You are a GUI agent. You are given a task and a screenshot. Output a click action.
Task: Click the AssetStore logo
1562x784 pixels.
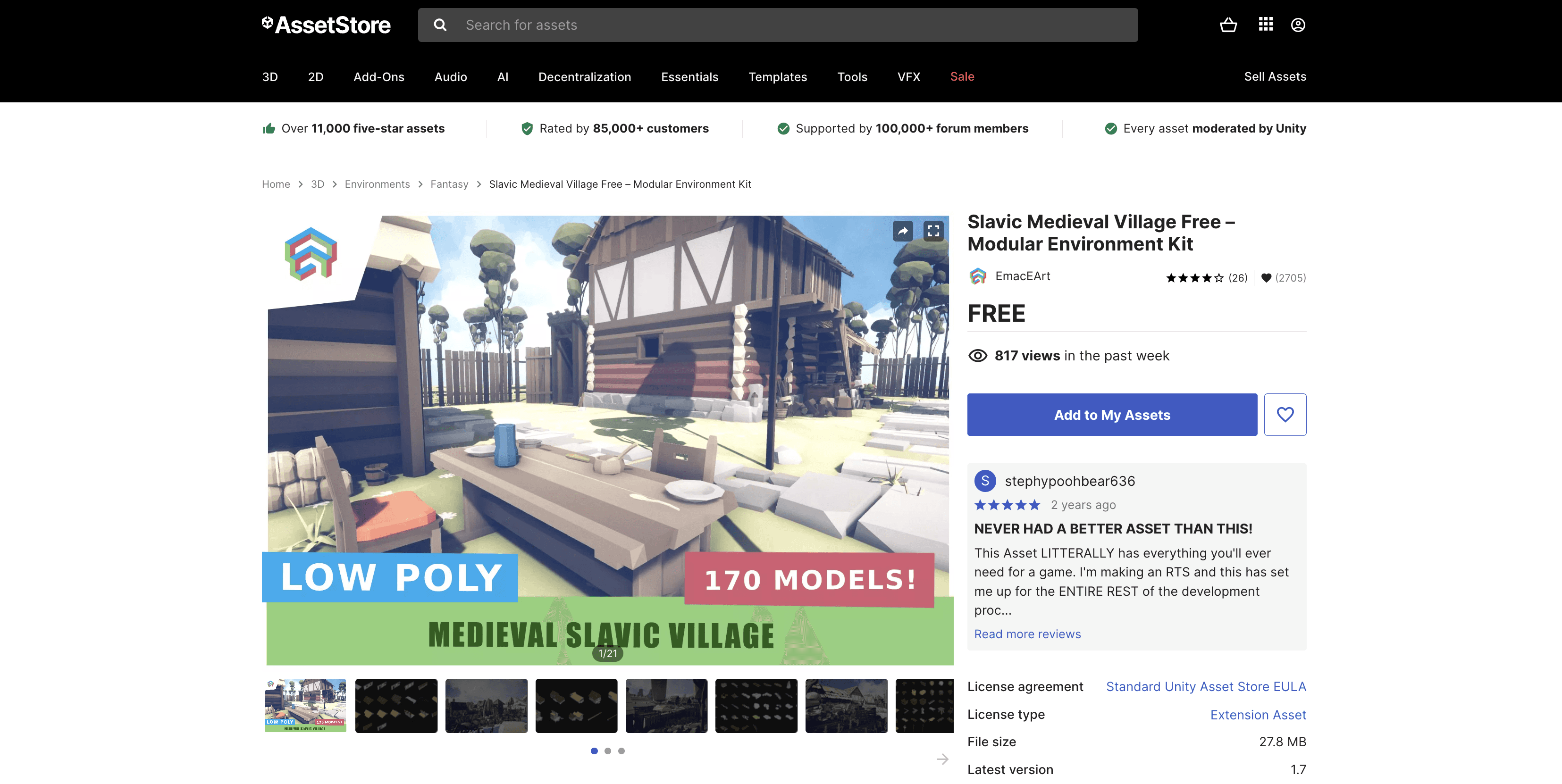click(x=326, y=25)
